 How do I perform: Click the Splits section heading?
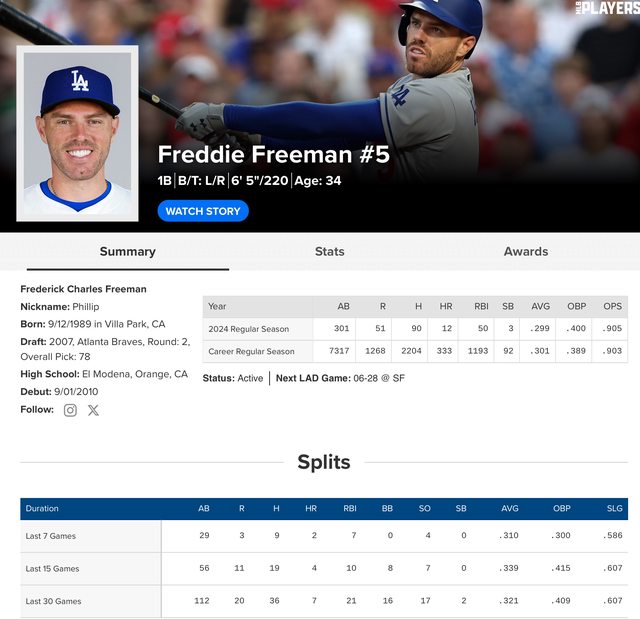pyautogui.click(x=324, y=462)
